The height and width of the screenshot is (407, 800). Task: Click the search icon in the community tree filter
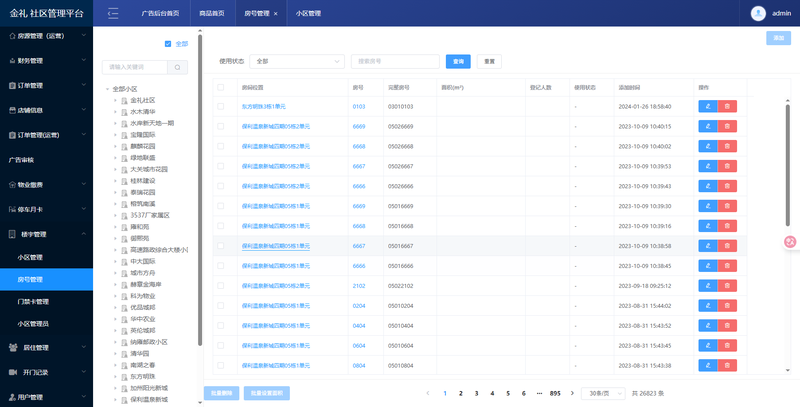coord(176,67)
